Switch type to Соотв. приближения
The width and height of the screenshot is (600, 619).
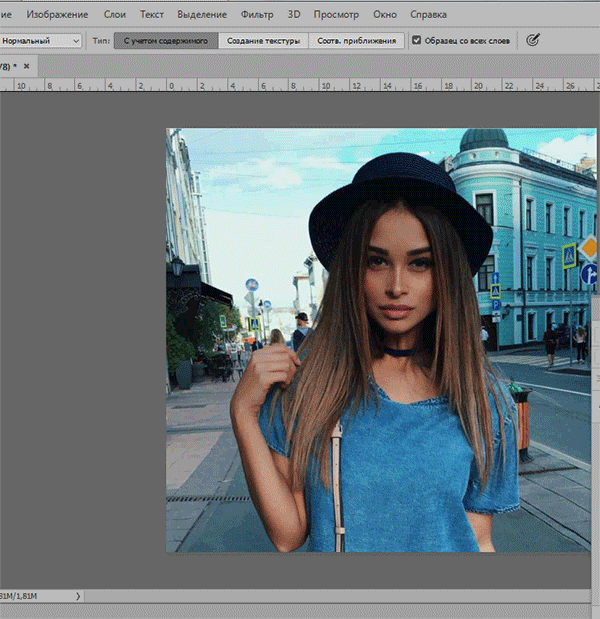coord(355,41)
